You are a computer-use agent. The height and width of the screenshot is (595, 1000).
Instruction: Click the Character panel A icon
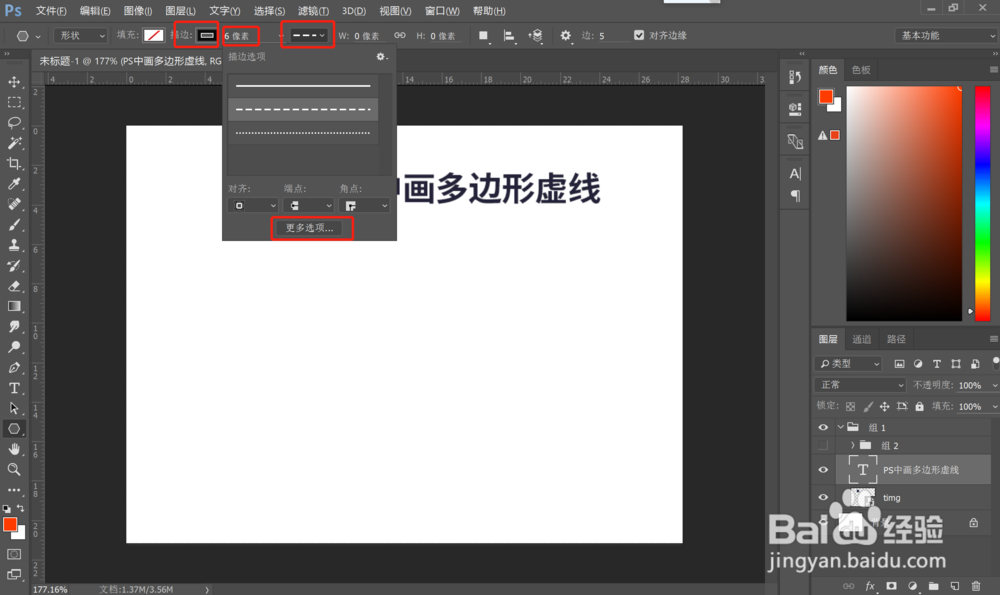pyautogui.click(x=793, y=173)
